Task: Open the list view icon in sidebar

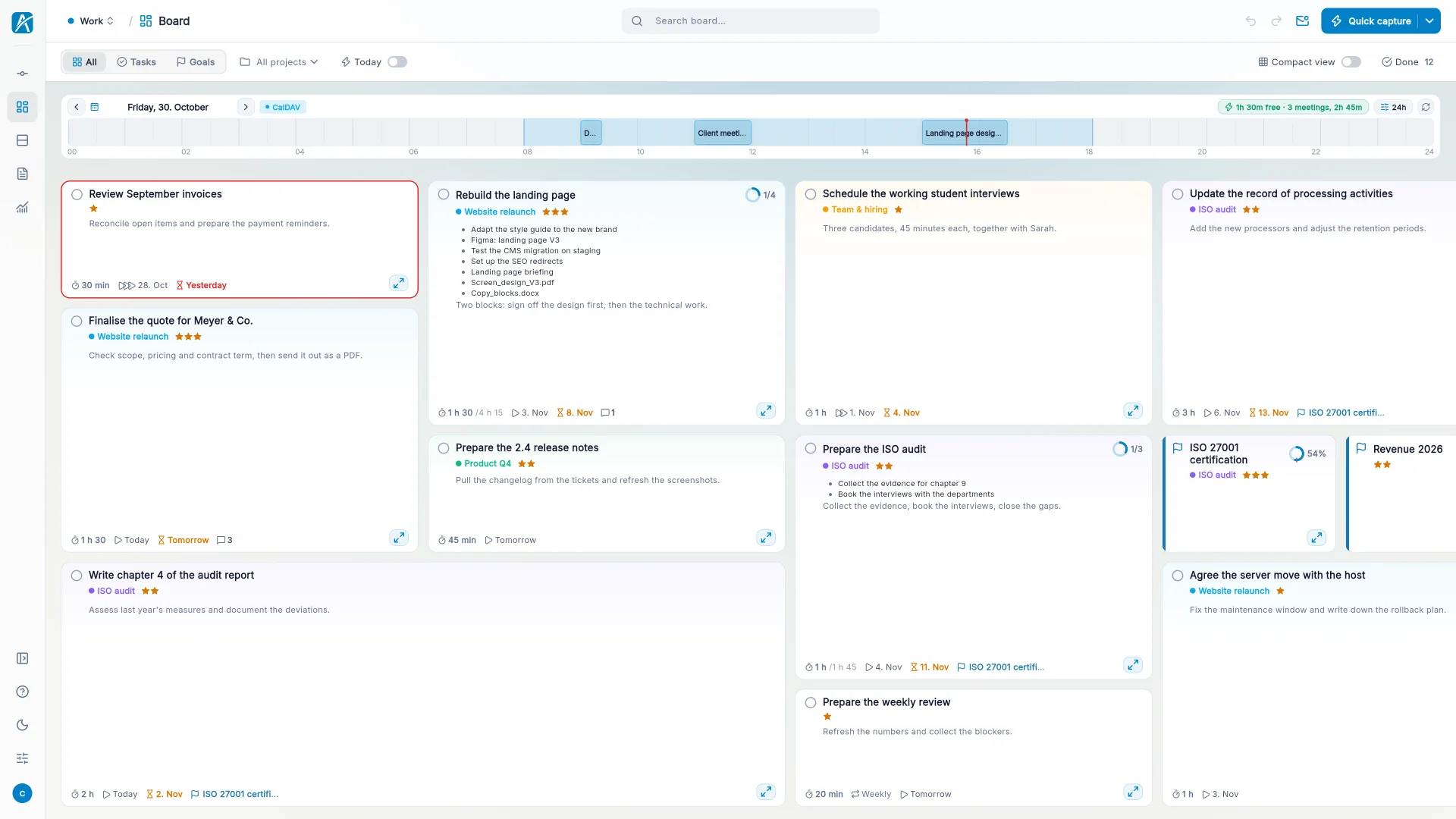Action: coord(23,140)
